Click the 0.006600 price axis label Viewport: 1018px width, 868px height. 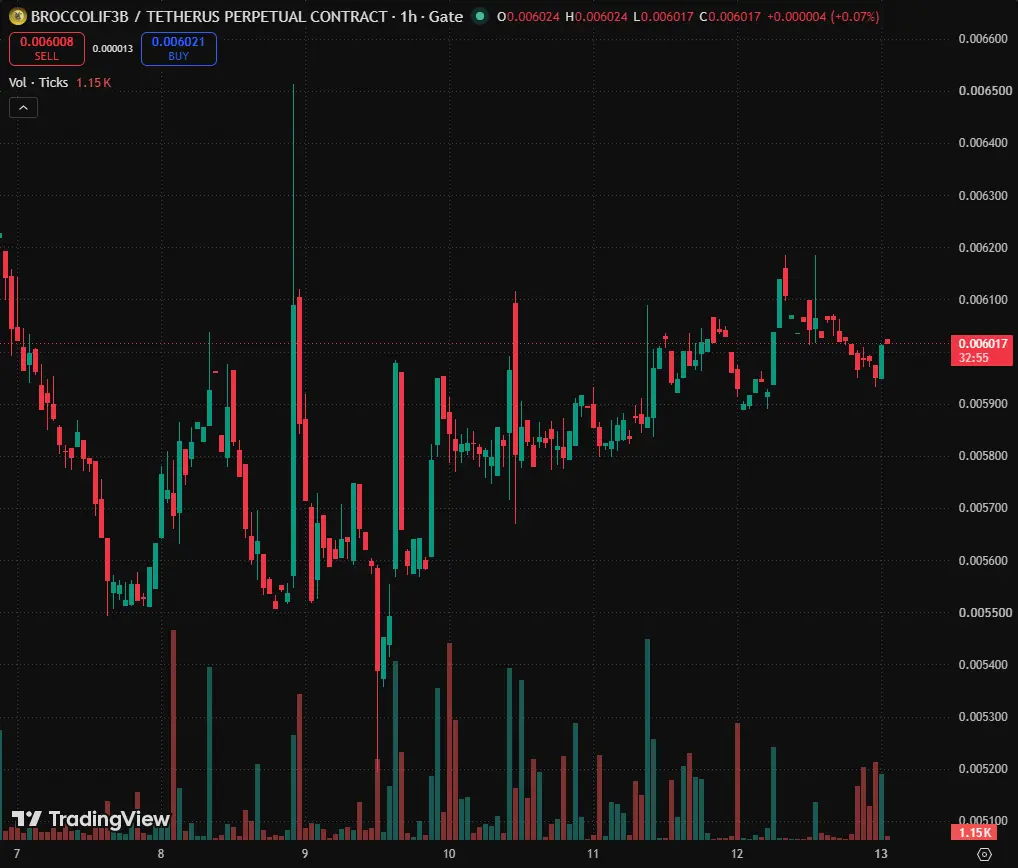983,39
